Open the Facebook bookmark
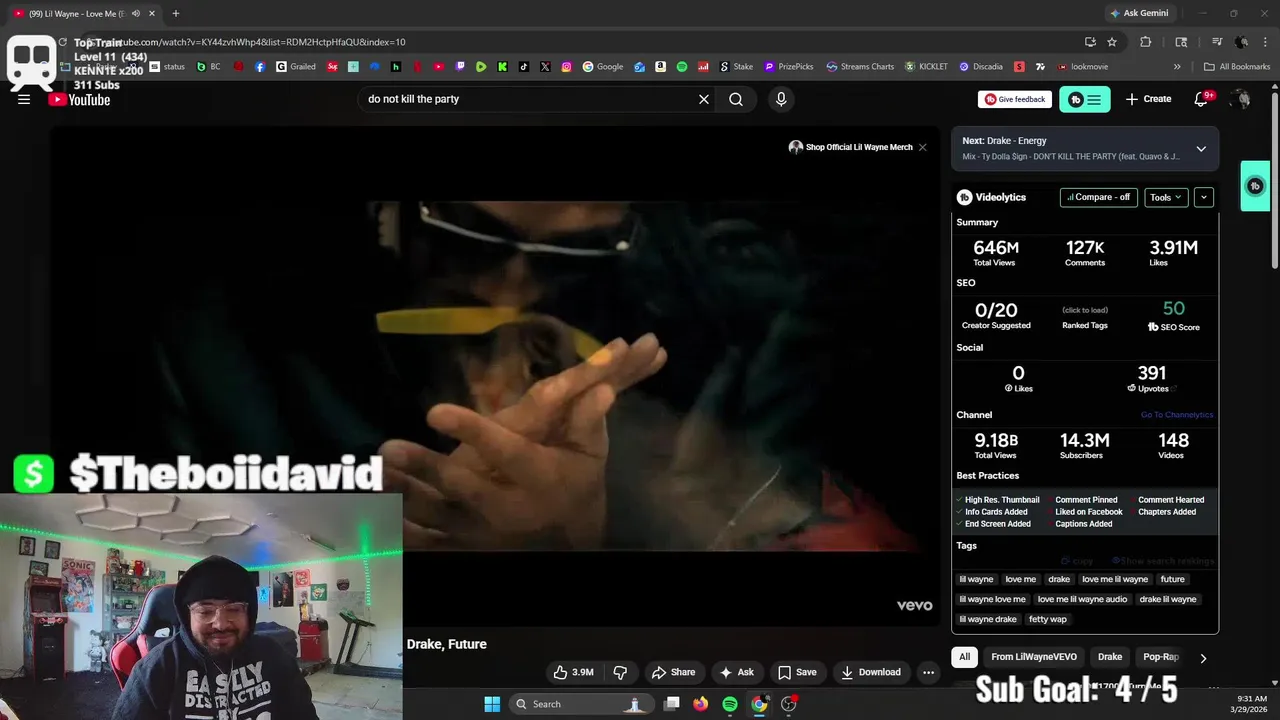Viewport: 1280px width, 720px height. [x=260, y=67]
